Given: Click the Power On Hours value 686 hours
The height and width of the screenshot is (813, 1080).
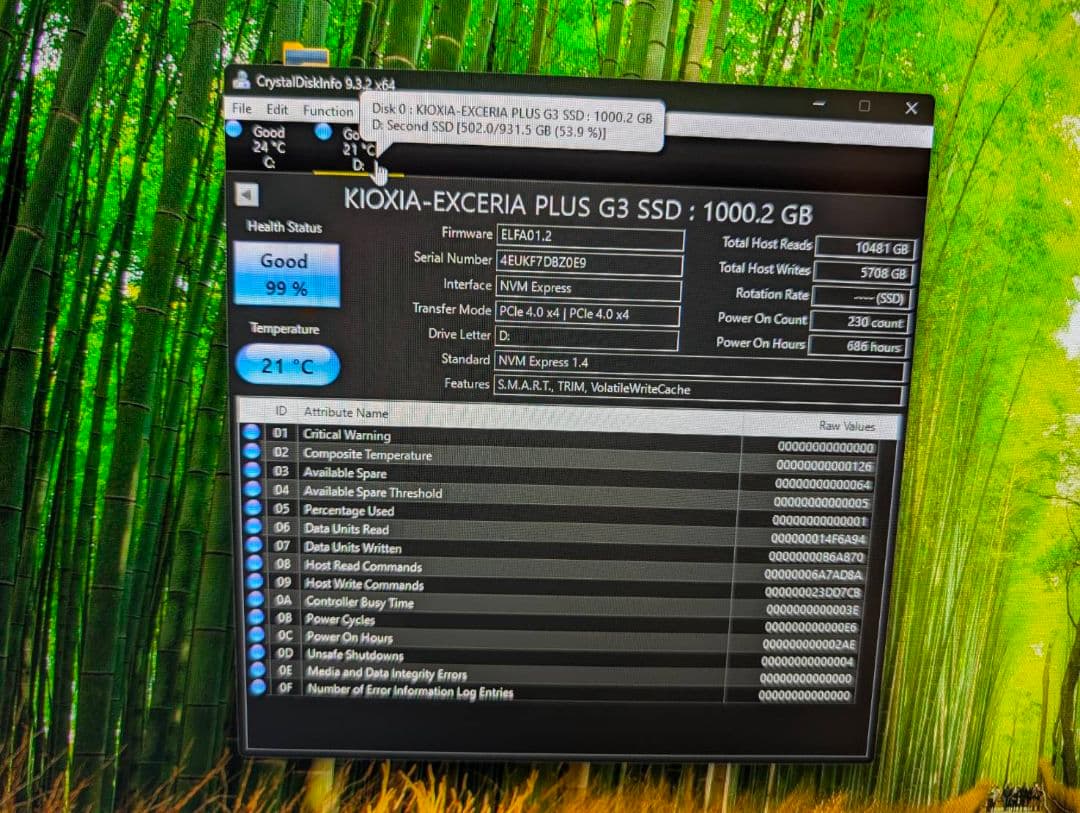Looking at the screenshot, I should tap(857, 347).
